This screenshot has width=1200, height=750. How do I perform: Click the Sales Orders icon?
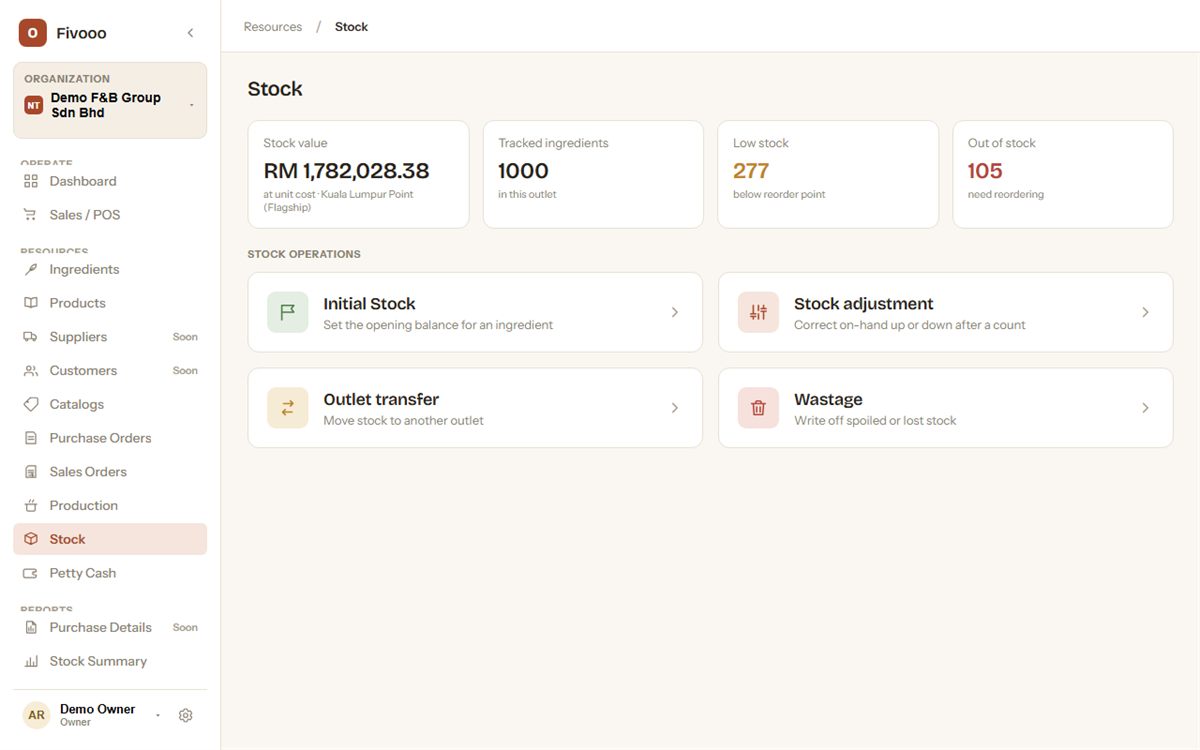pos(31,472)
